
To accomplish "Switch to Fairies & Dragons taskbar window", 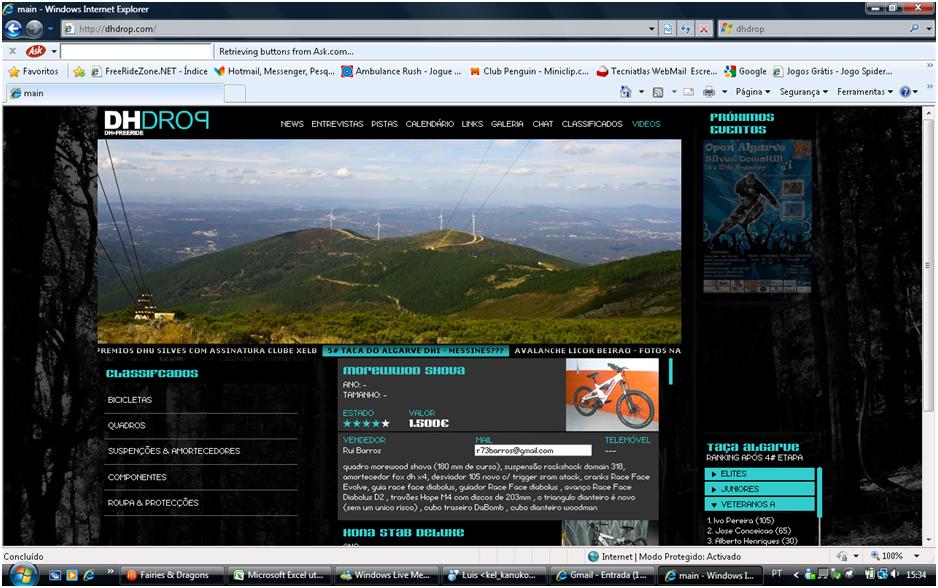I will (173, 575).
